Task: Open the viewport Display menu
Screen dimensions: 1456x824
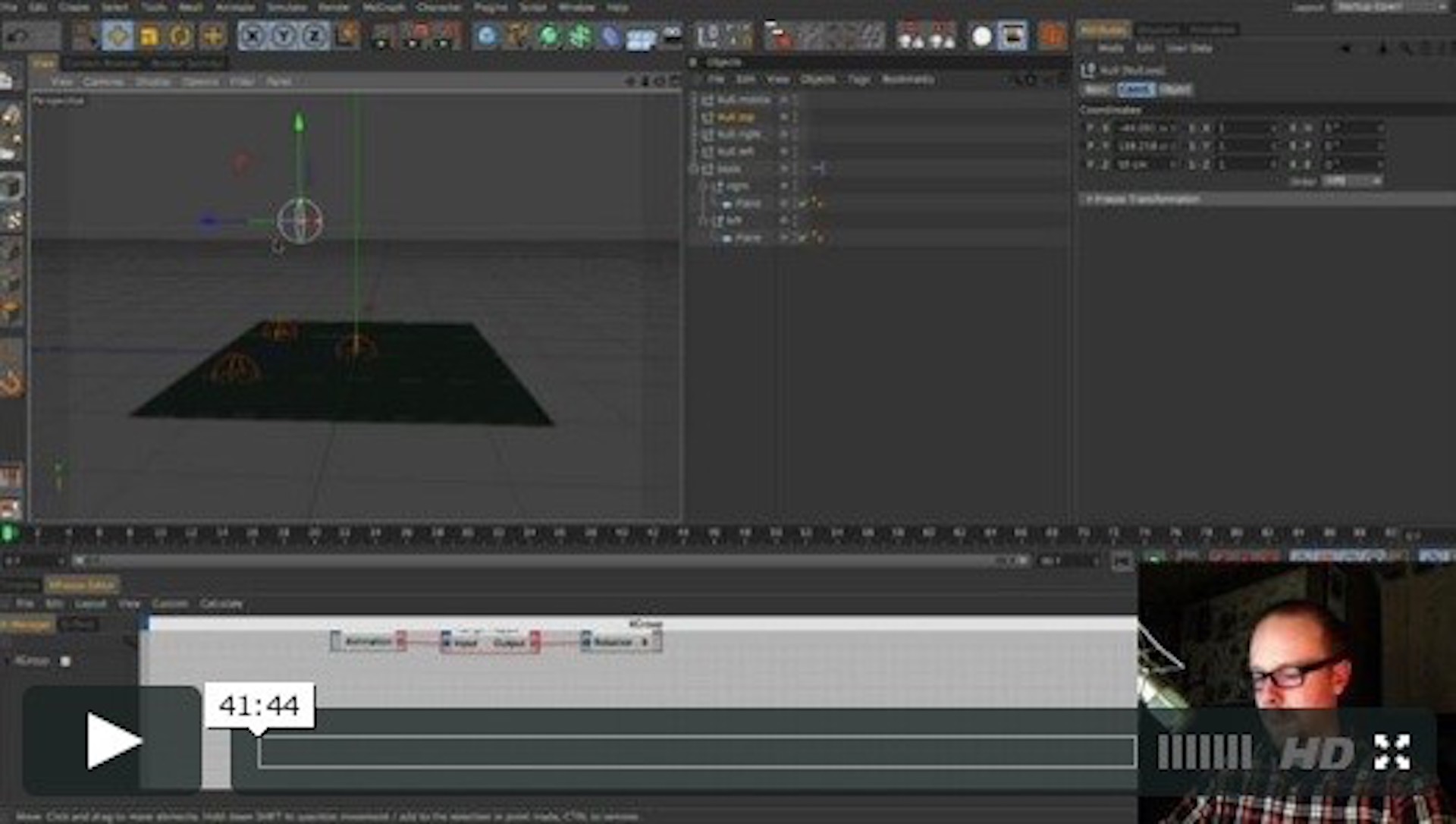Action: pos(152,81)
